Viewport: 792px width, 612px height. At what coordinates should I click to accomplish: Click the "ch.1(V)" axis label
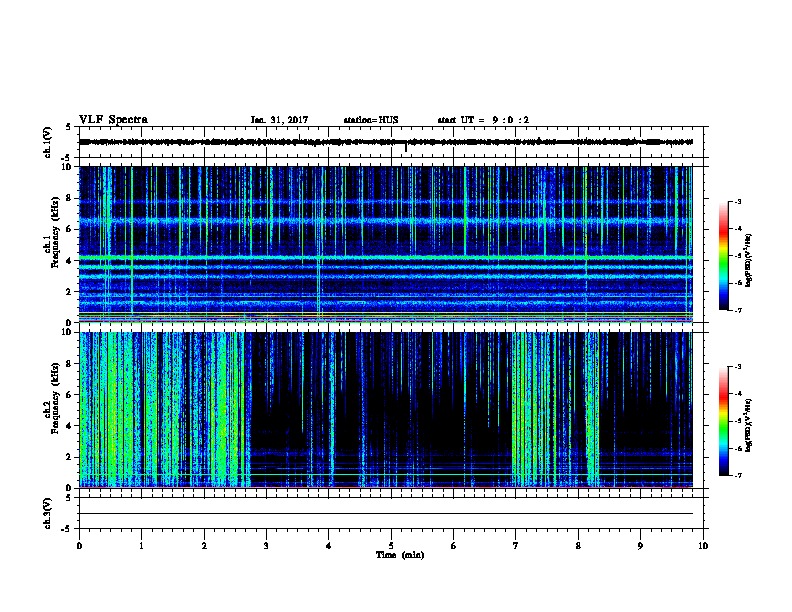[47, 142]
